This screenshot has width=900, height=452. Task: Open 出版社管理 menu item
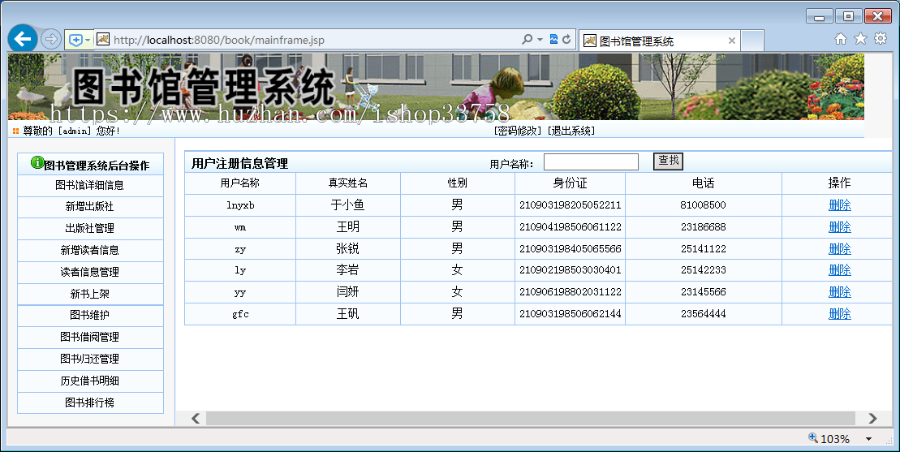click(x=90, y=229)
